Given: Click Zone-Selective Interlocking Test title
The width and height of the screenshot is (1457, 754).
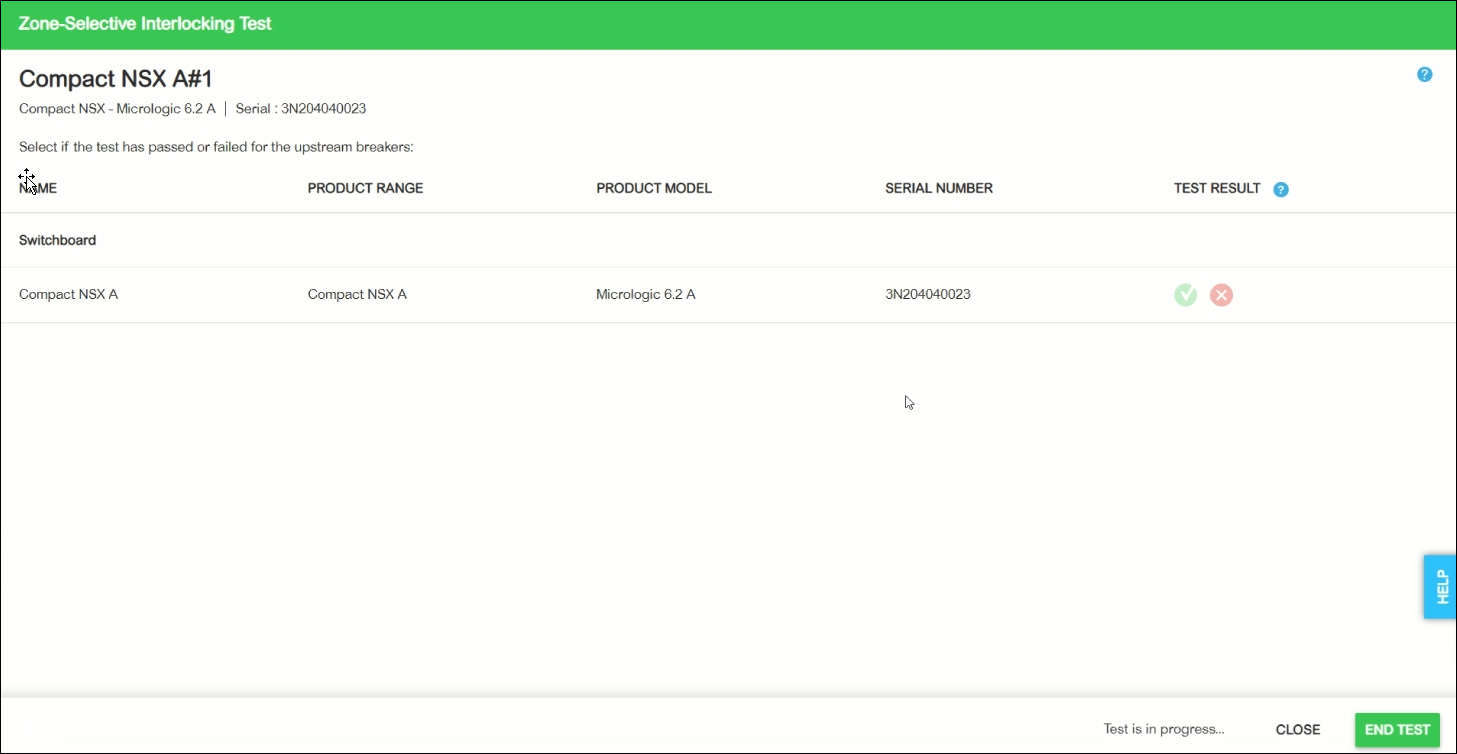Looking at the screenshot, I should (145, 23).
